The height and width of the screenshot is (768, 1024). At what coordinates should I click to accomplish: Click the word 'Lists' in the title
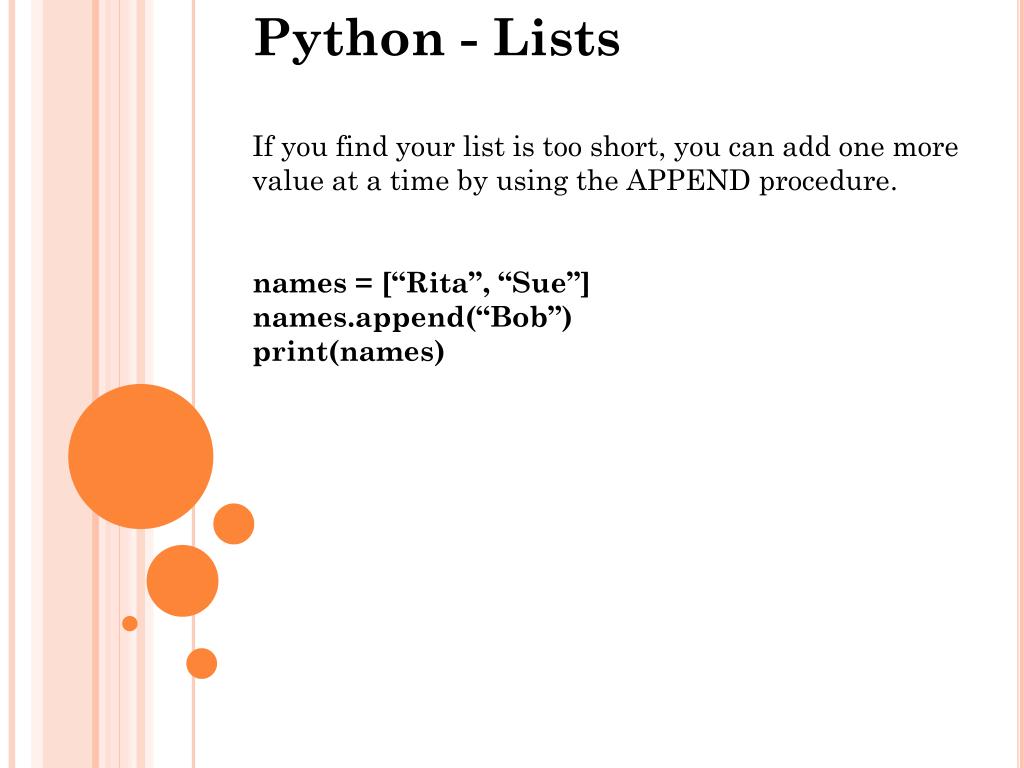point(556,39)
